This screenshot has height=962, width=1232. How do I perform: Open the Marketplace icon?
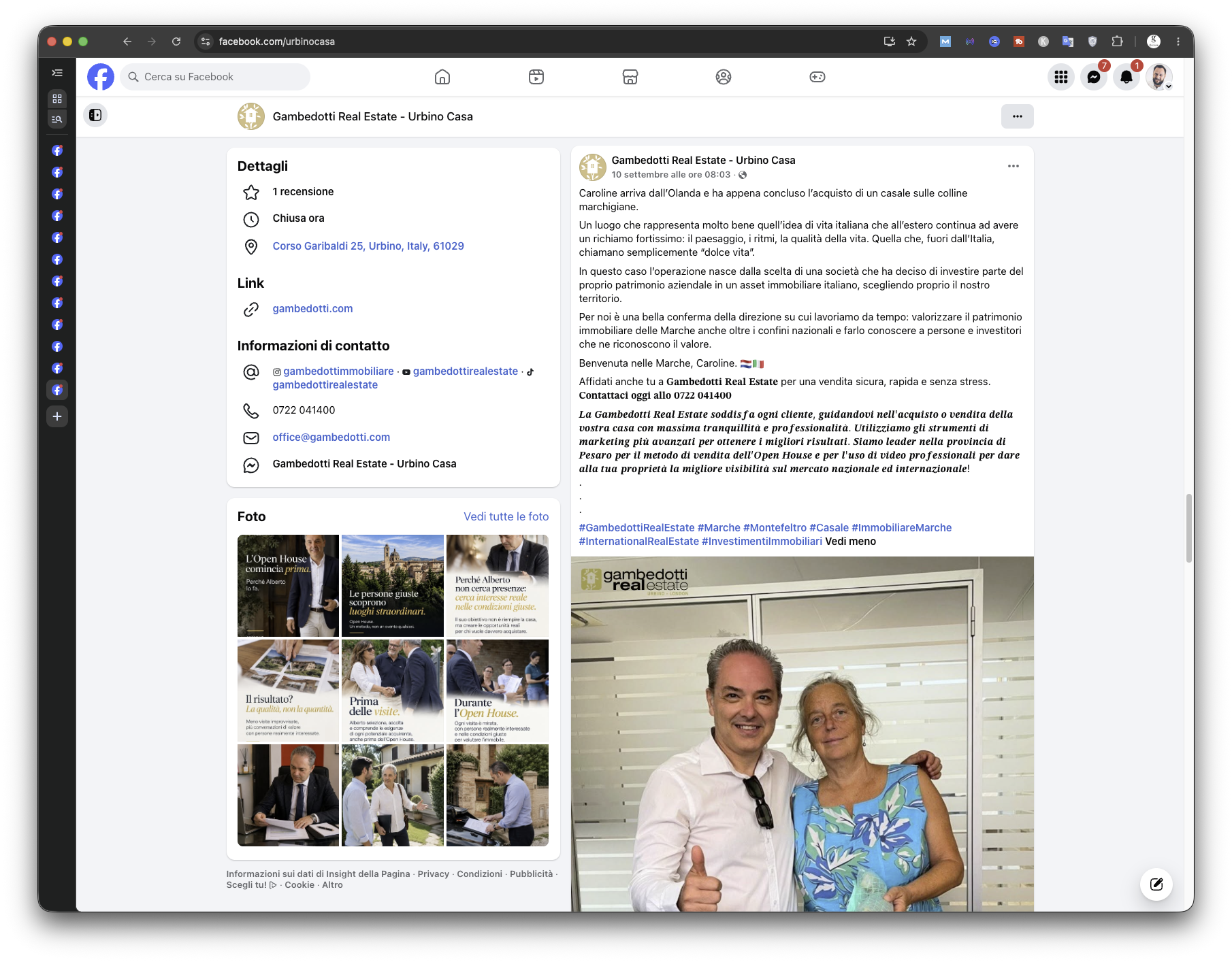click(630, 77)
